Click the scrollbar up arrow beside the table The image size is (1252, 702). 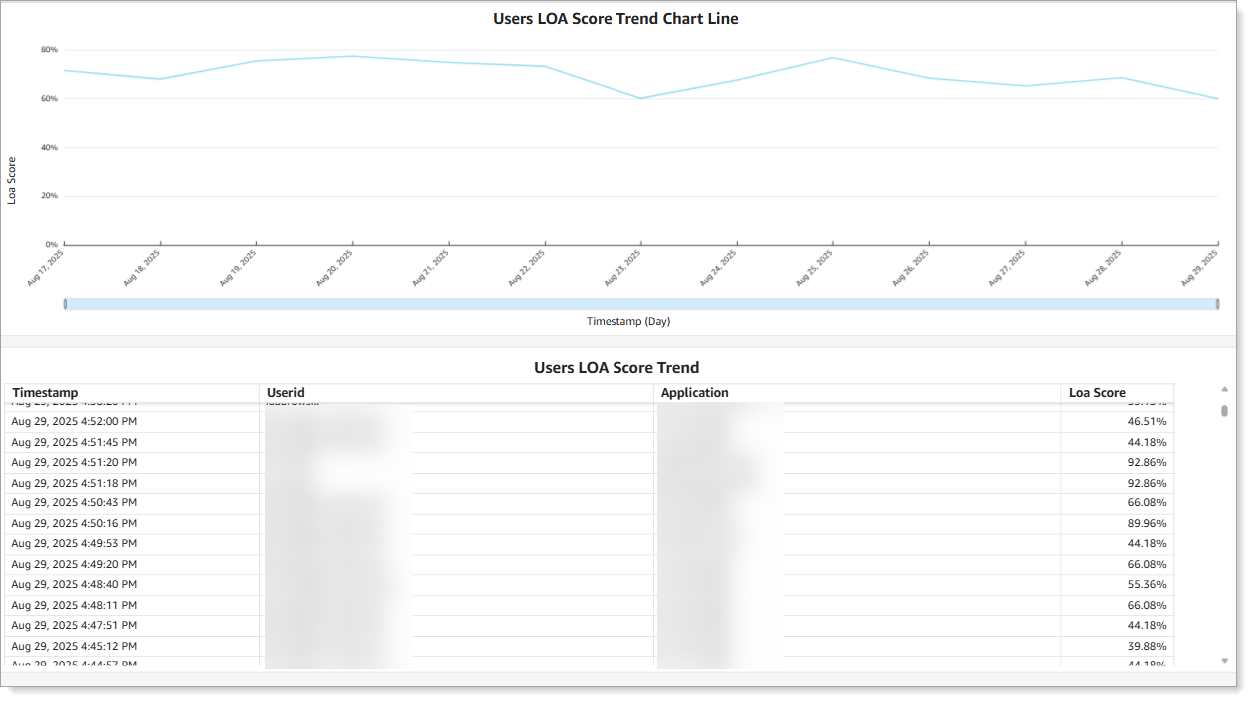click(1223, 390)
